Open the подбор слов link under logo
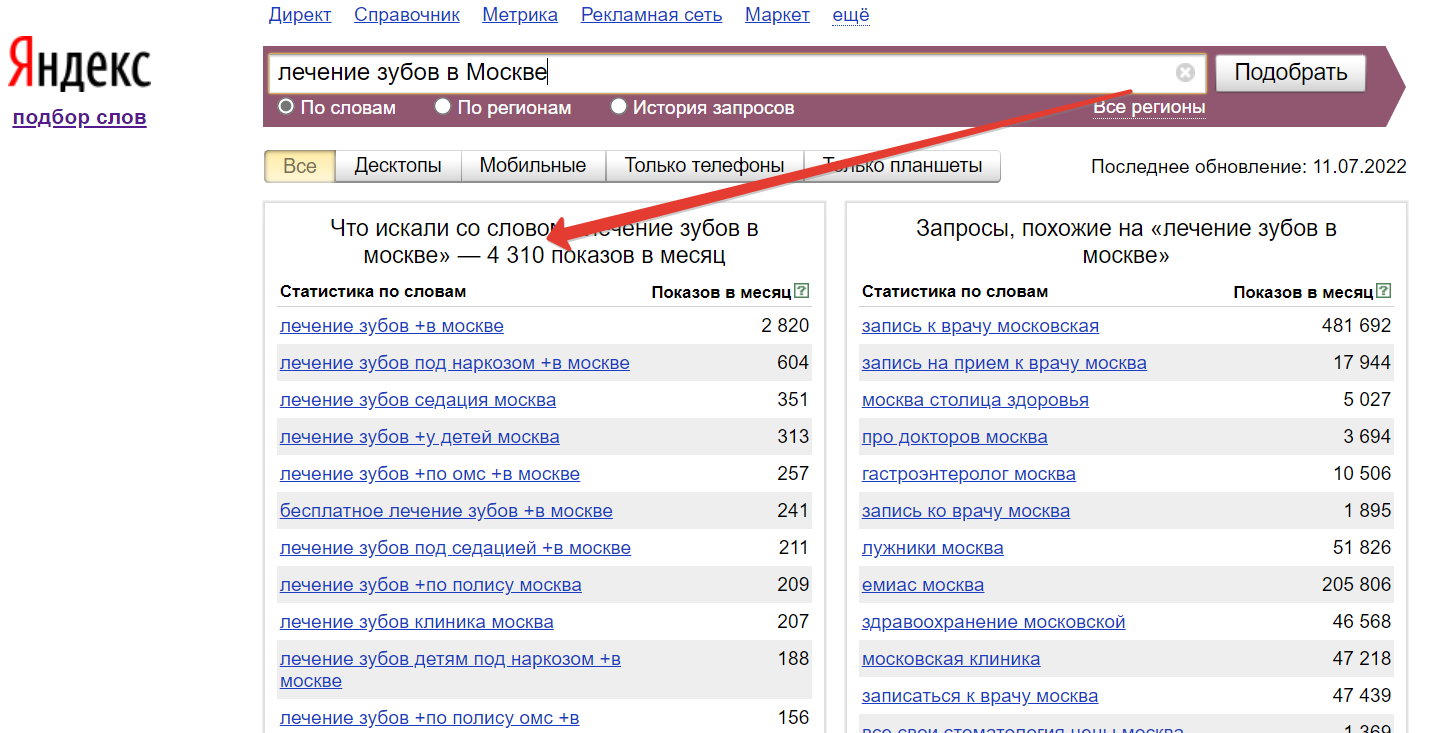Image resolution: width=1449 pixels, height=733 pixels. click(79, 118)
